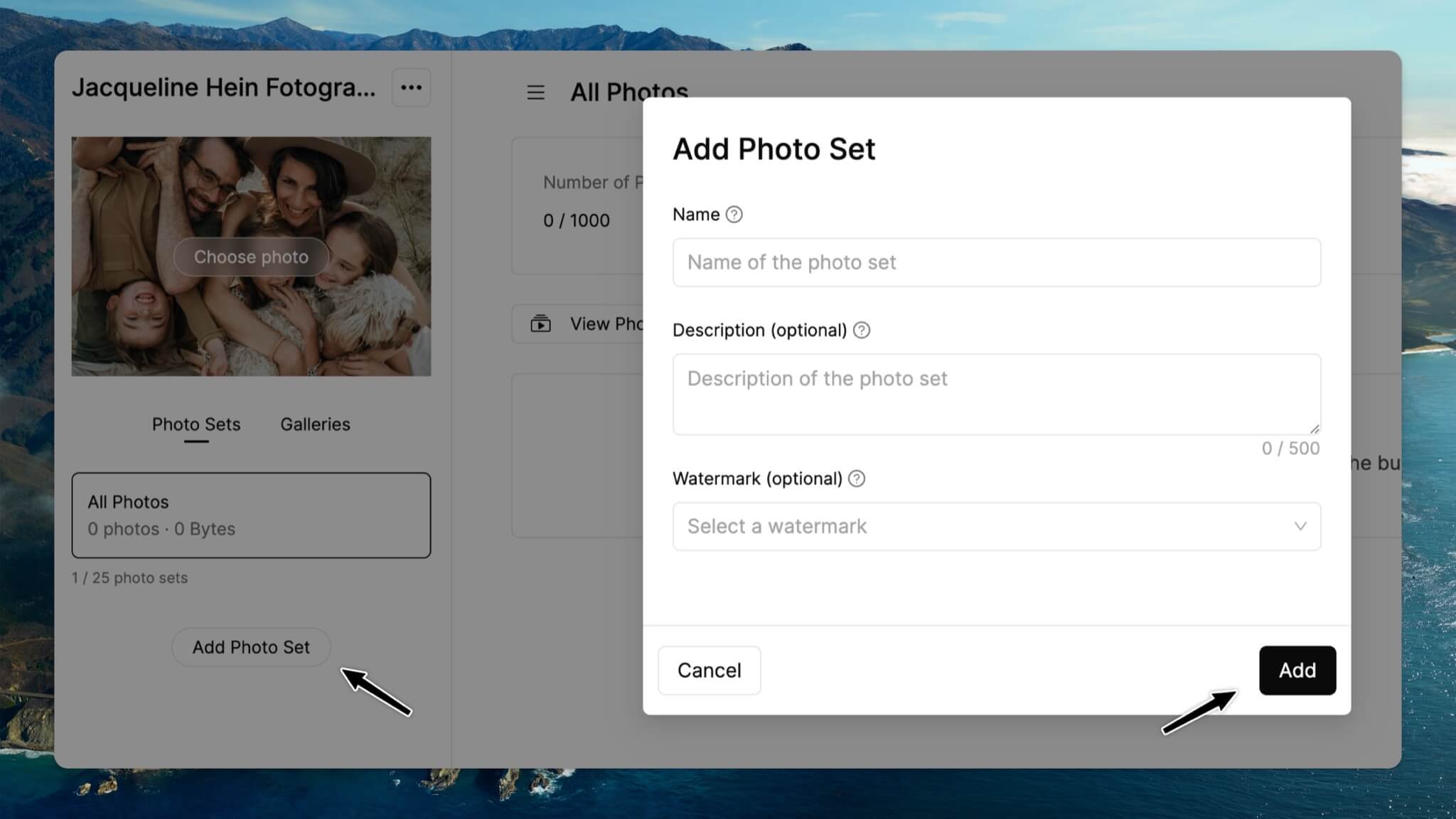Confirm with the black Add button
Image resolution: width=1456 pixels, height=819 pixels.
click(x=1297, y=670)
